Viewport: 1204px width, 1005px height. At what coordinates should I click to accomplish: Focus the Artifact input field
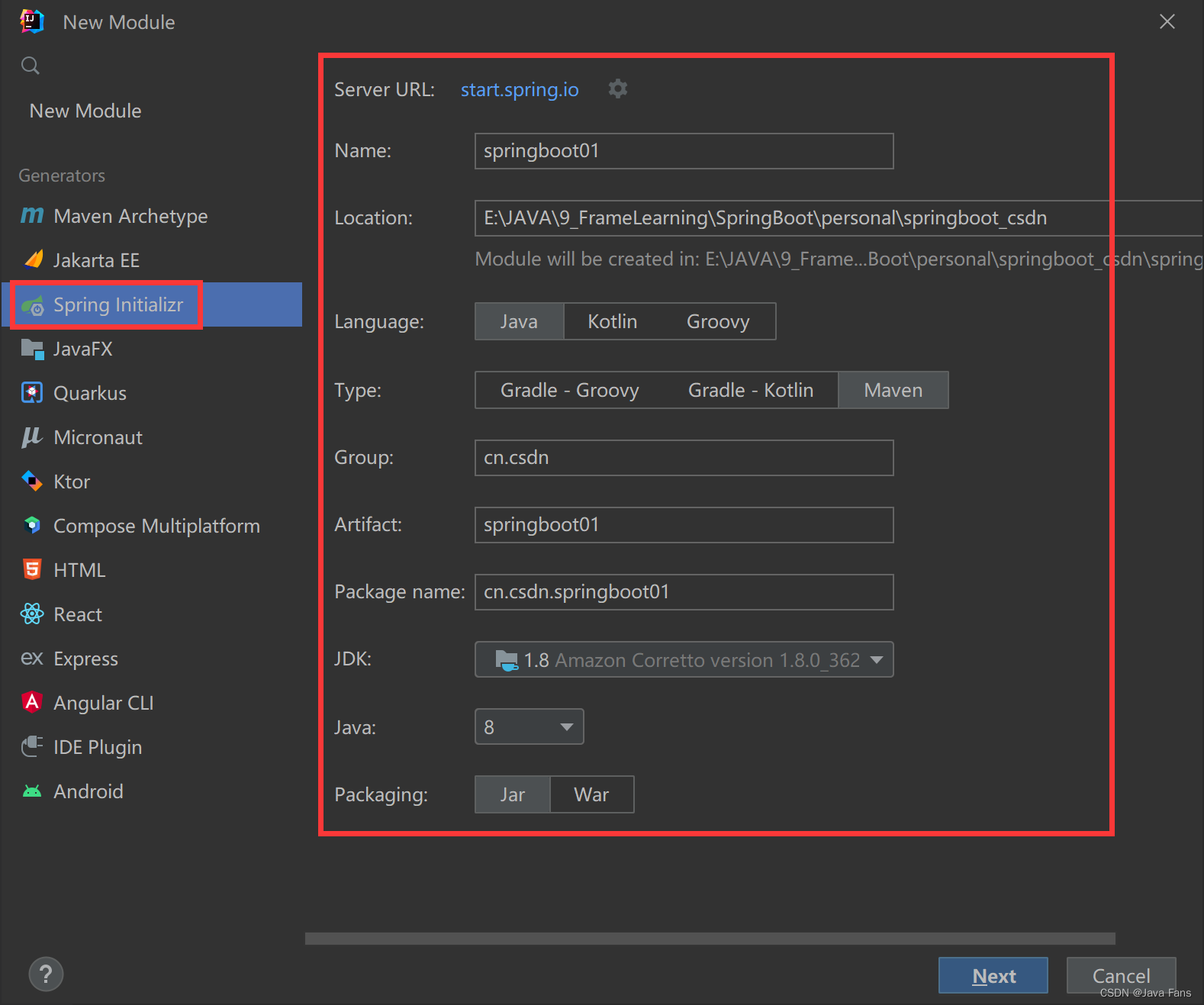[684, 525]
